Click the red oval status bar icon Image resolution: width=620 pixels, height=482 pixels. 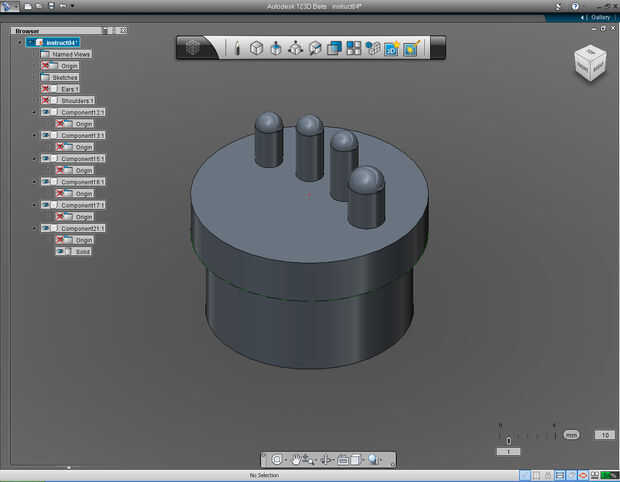click(x=583, y=475)
